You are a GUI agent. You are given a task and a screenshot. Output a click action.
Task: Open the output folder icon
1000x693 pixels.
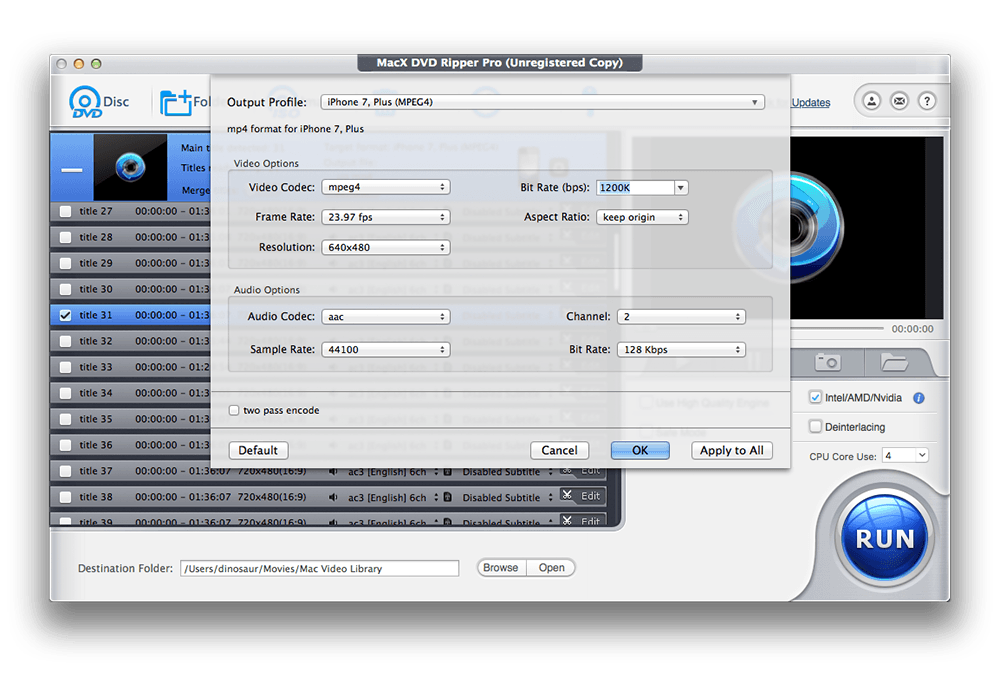(x=892, y=362)
